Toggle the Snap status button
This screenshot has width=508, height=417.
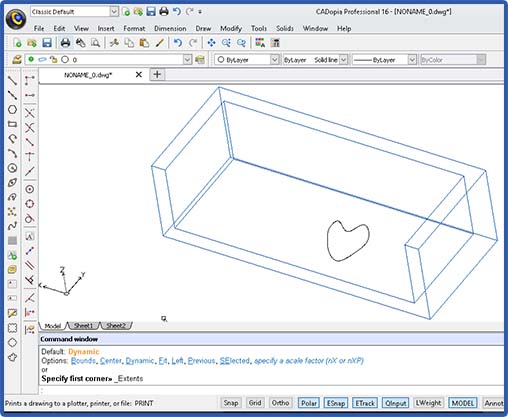[230, 403]
